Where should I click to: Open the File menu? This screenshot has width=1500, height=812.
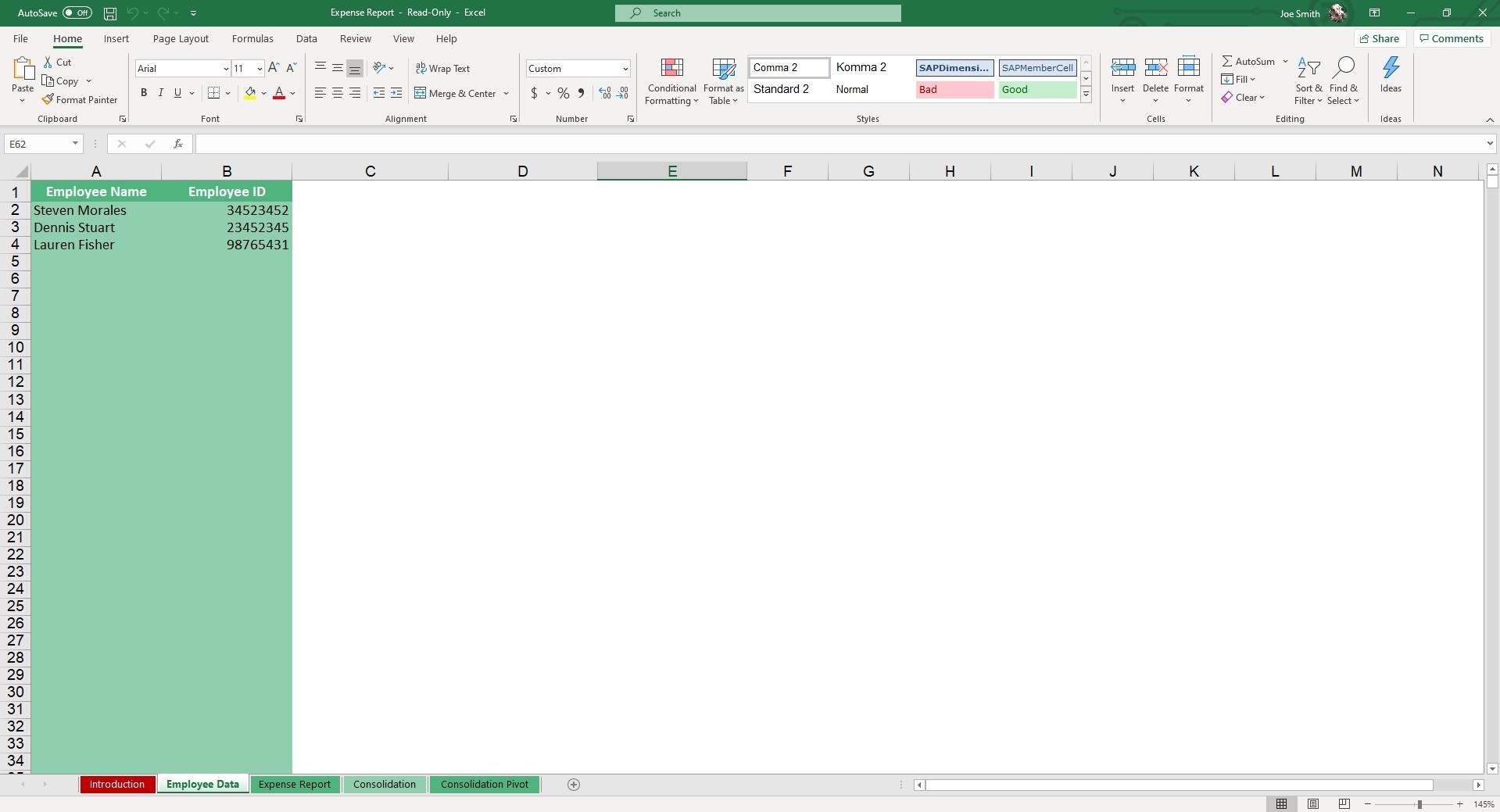coord(20,38)
